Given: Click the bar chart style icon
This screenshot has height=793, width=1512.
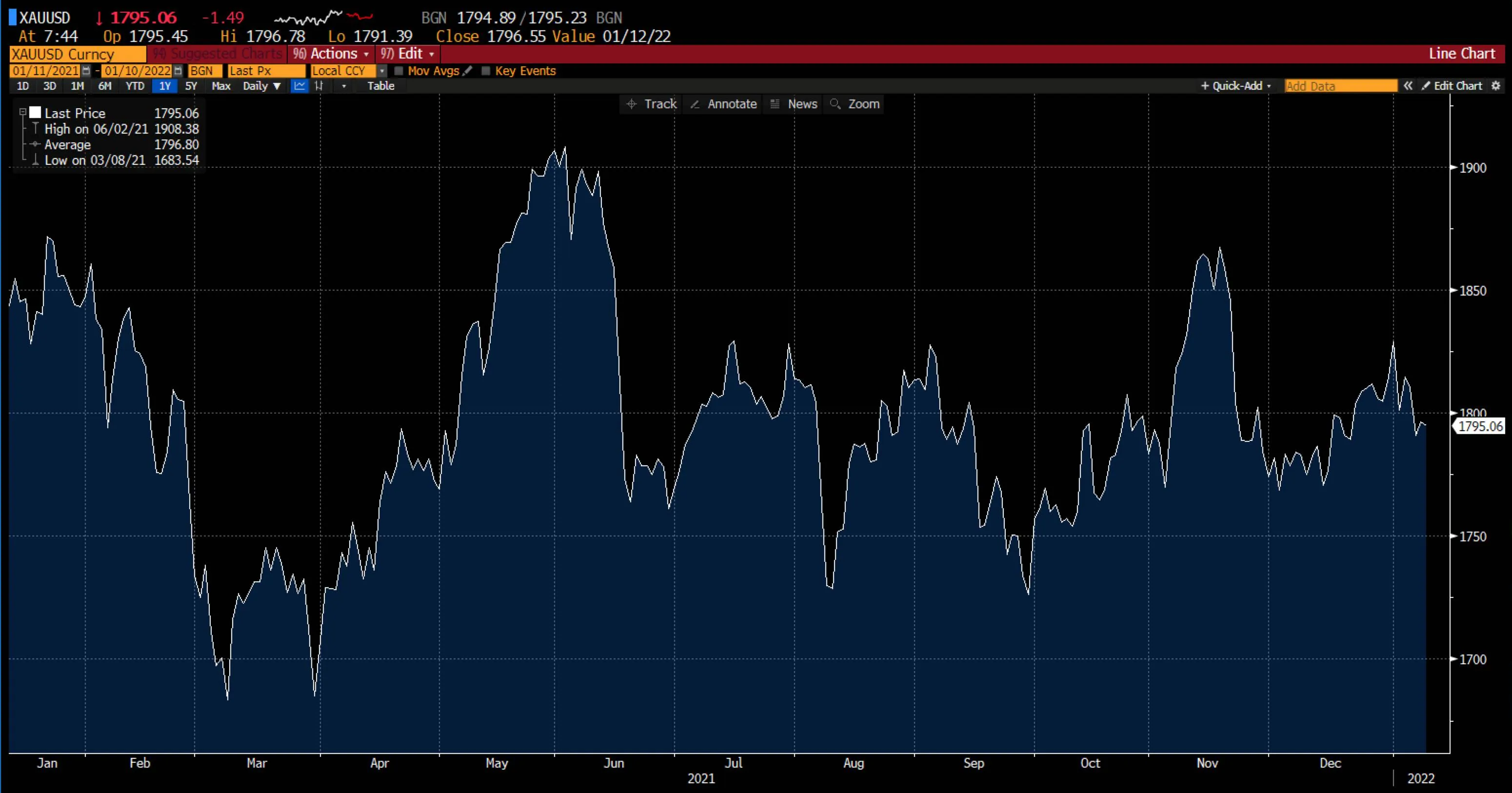Looking at the screenshot, I should [318, 86].
